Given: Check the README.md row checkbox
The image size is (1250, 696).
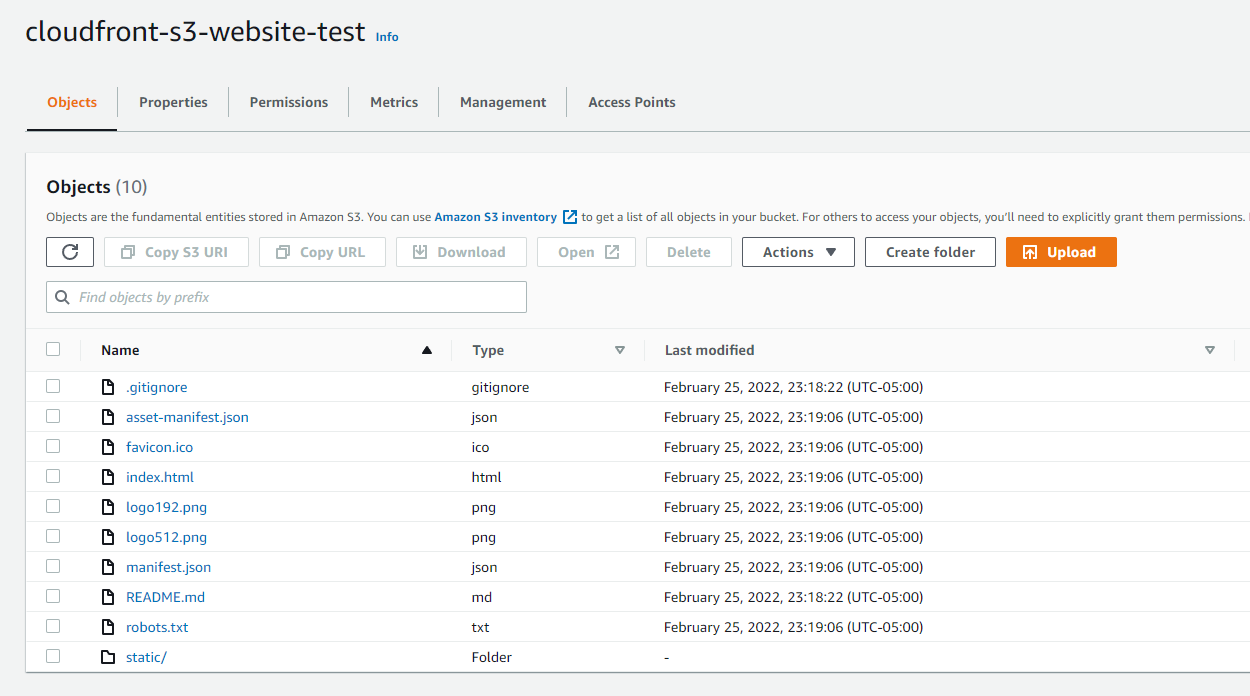Looking at the screenshot, I should pos(53,596).
